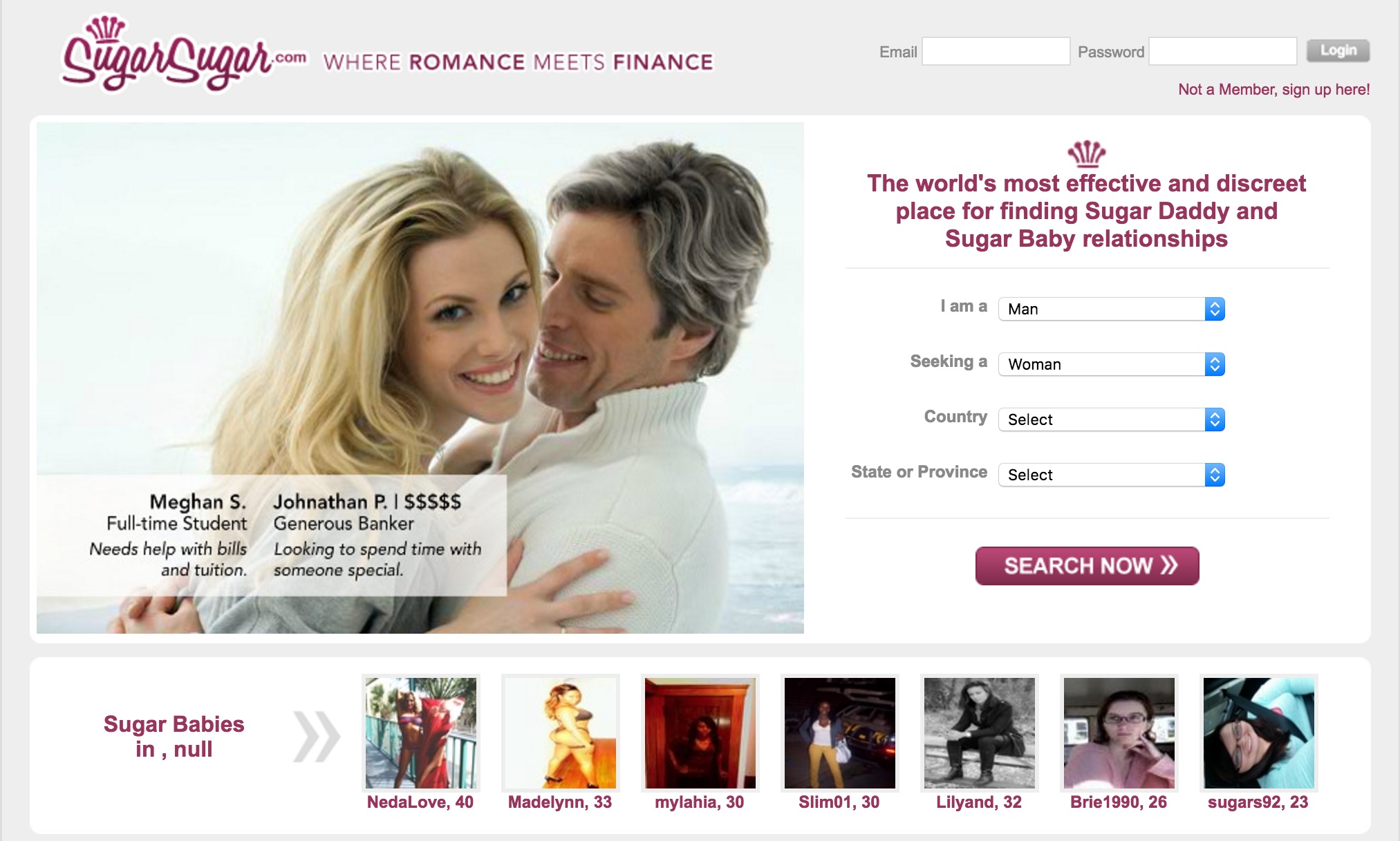Open the 'Seeking a' dropdown
1400x841 pixels.
pos(1111,364)
